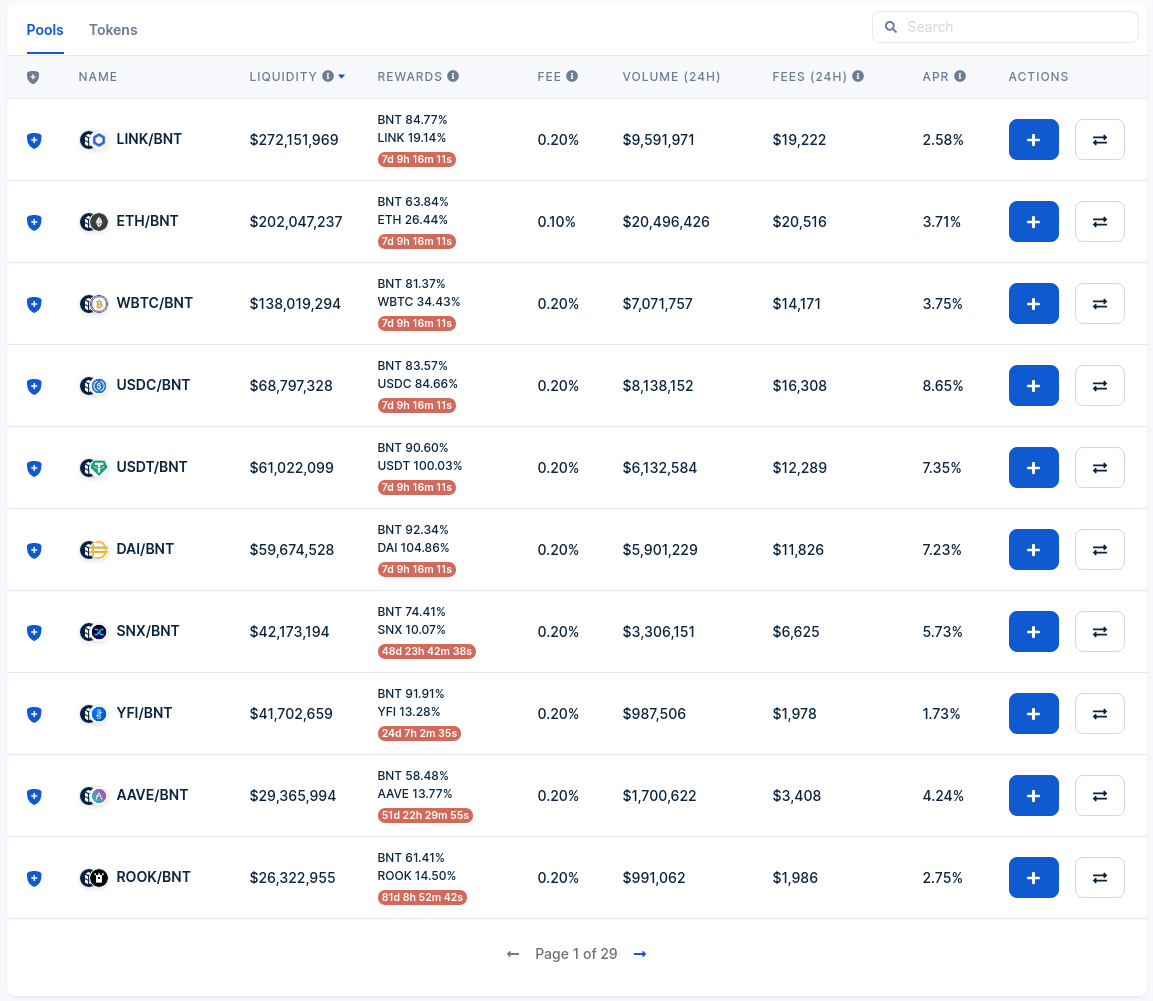Click the DAI/BNT token pair icon
Image resolution: width=1153 pixels, height=1001 pixels.
coord(93,549)
